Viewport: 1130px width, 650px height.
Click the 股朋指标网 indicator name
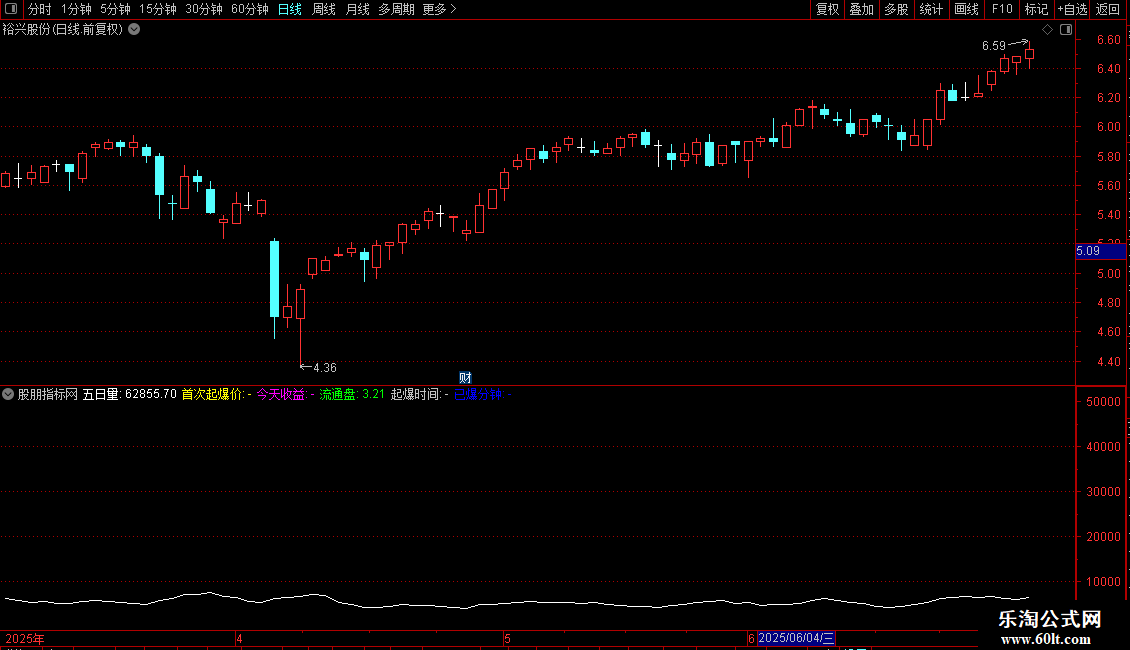click(48, 394)
